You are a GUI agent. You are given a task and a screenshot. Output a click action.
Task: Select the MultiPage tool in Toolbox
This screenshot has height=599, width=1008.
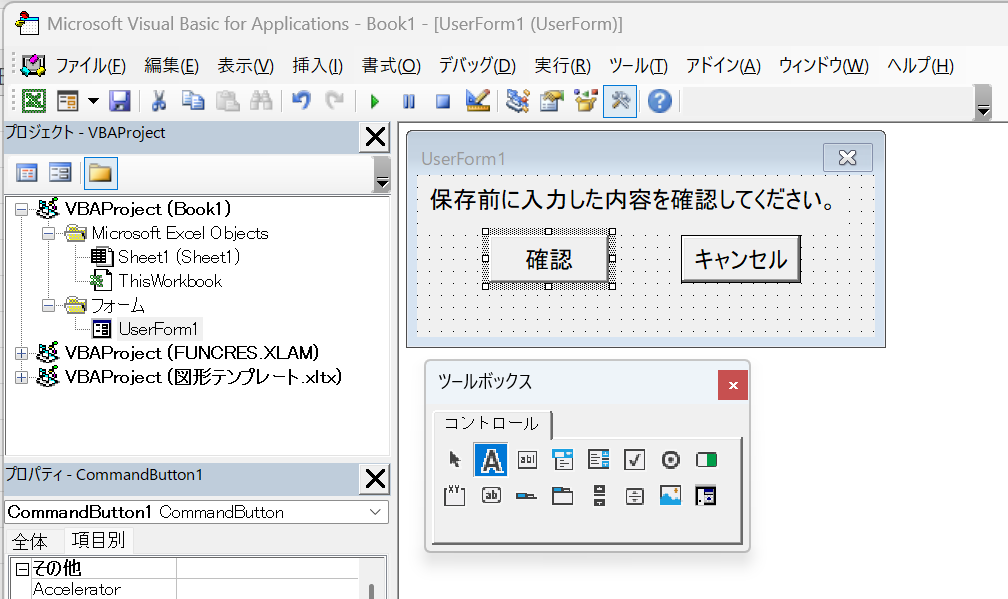(x=562, y=496)
